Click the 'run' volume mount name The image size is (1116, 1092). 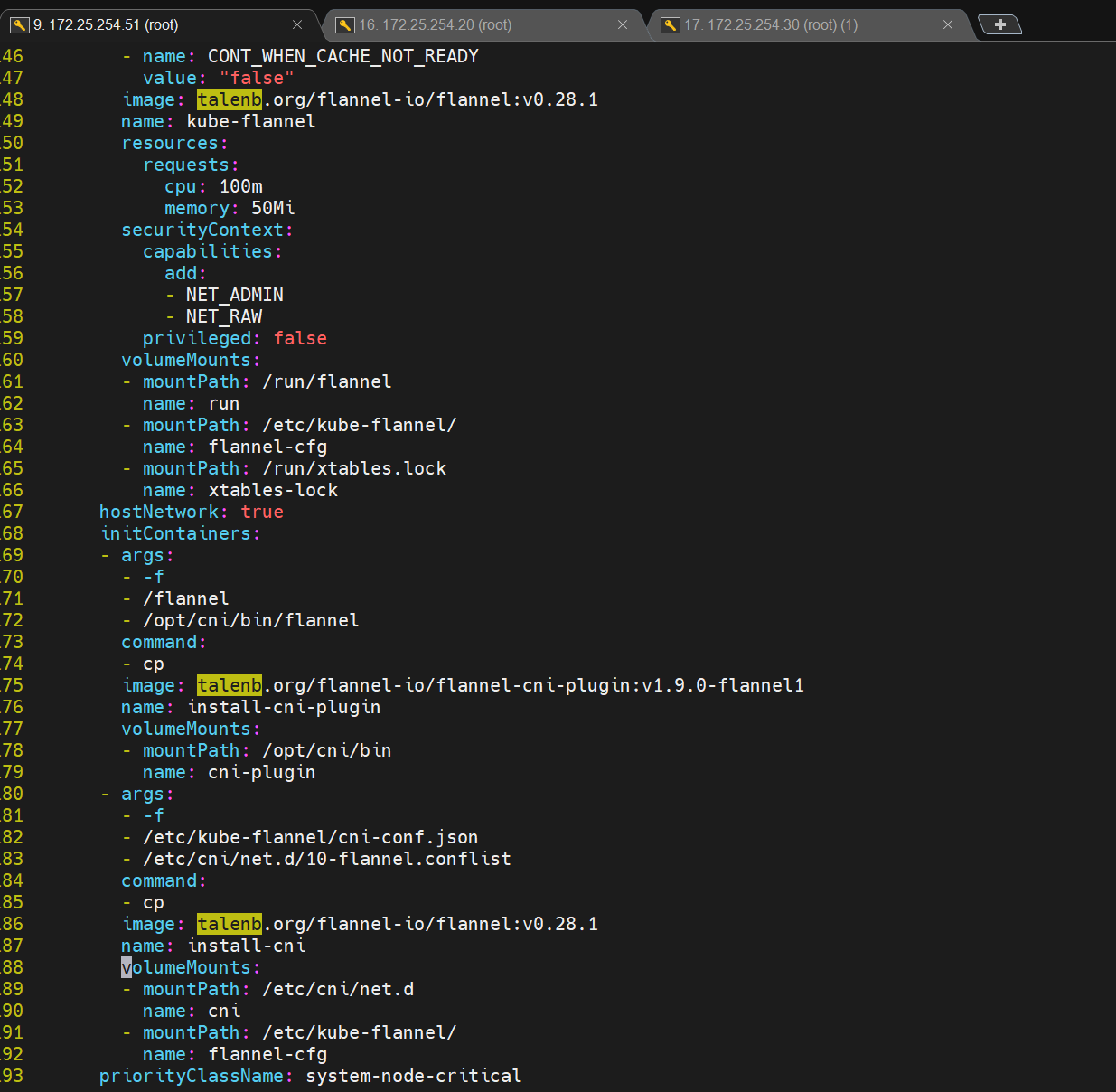tap(224, 403)
